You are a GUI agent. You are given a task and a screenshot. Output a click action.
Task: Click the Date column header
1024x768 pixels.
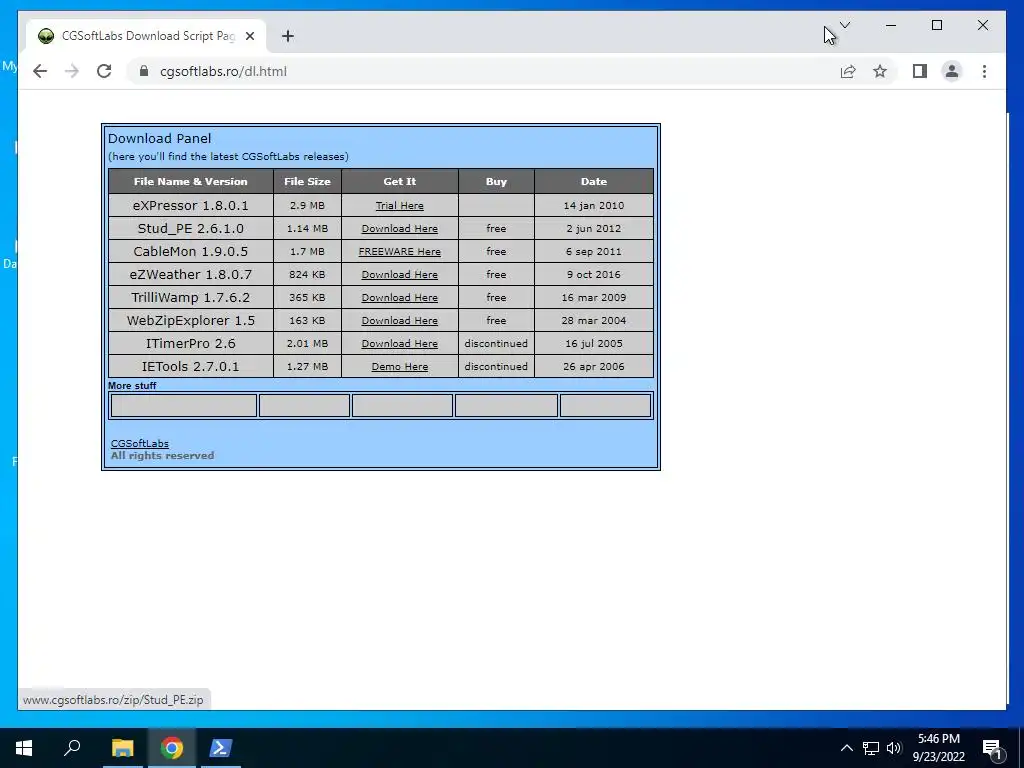pyautogui.click(x=594, y=182)
